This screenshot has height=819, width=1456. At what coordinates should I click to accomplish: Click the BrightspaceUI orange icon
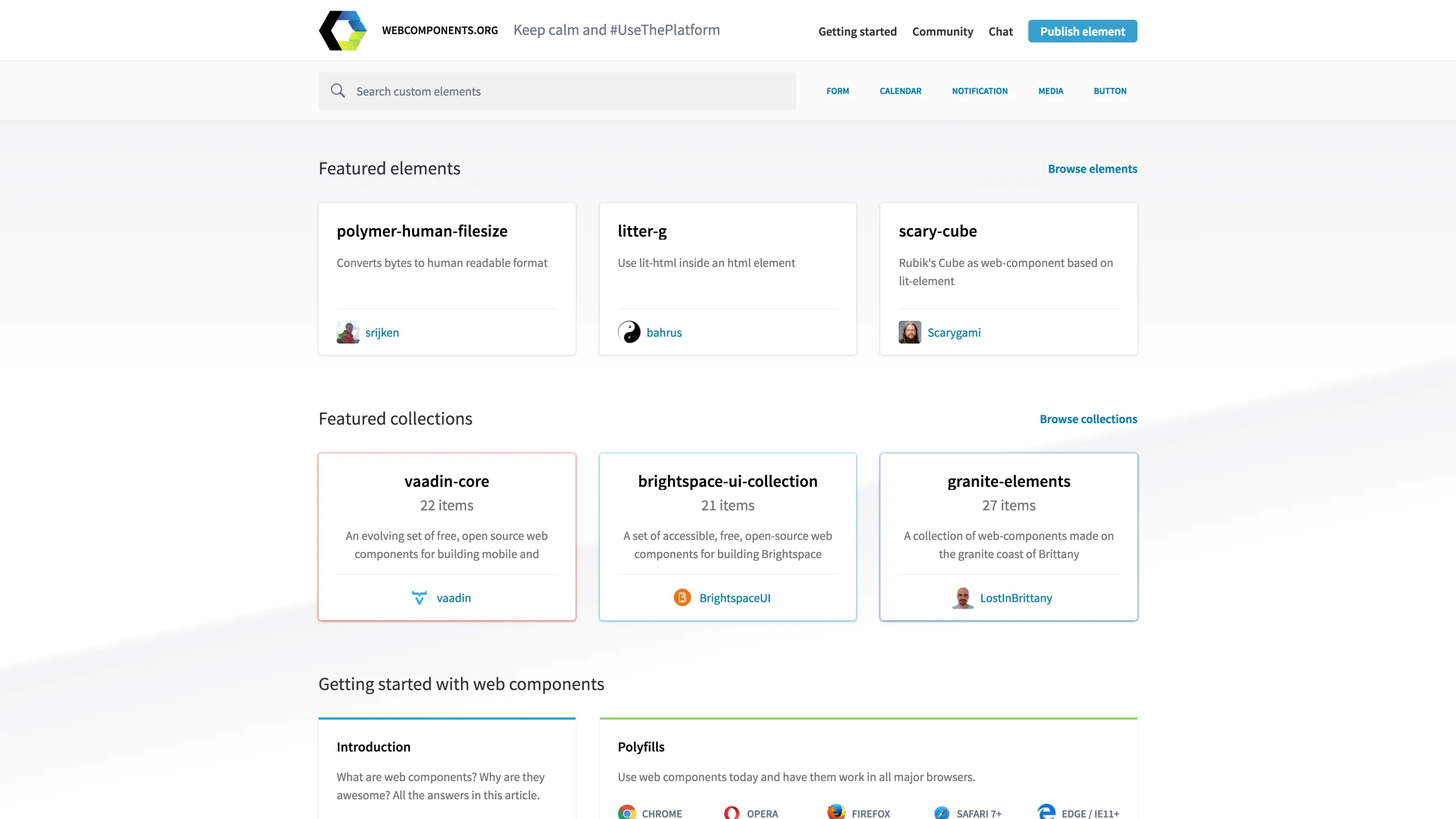coord(682,598)
